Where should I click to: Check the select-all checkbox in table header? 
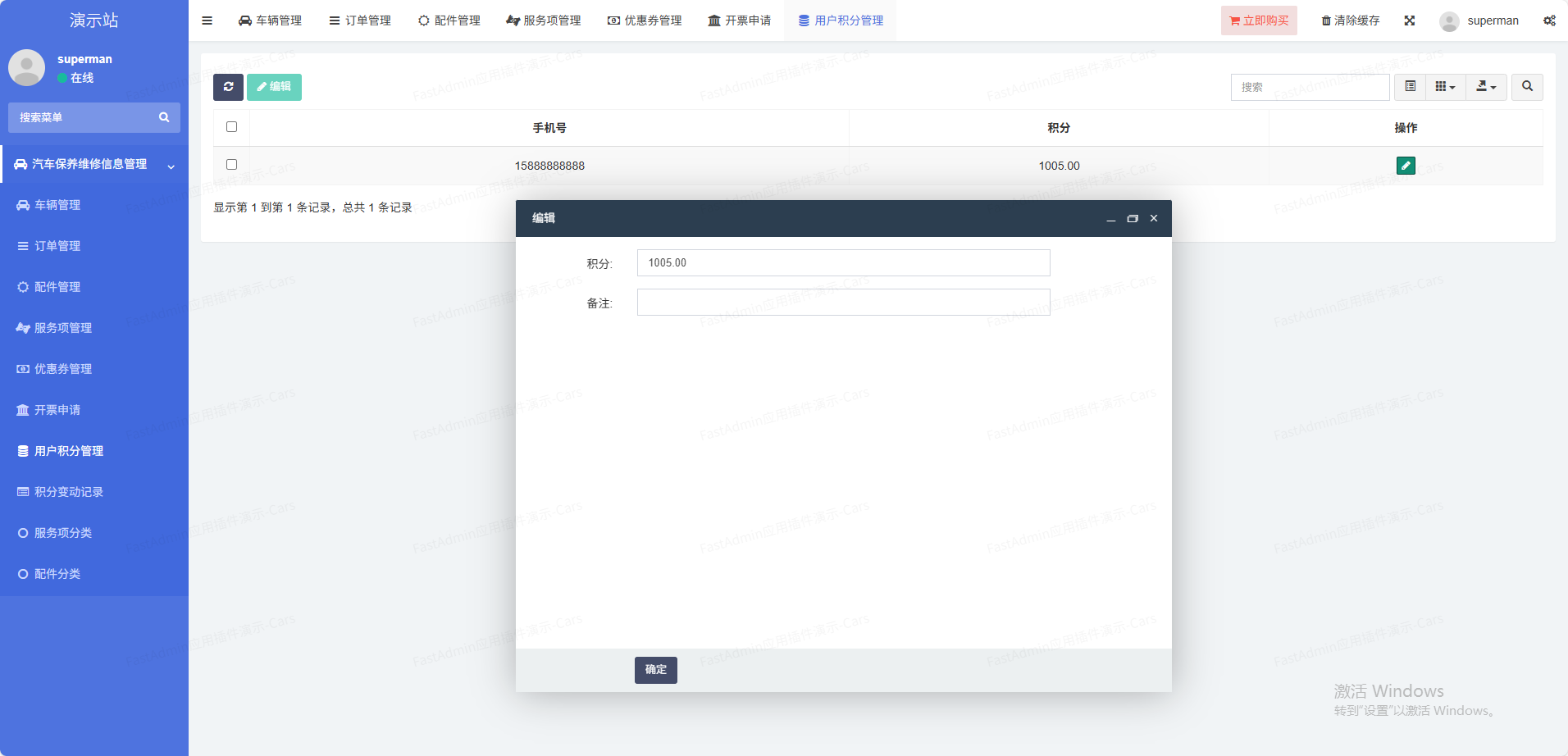(231, 127)
